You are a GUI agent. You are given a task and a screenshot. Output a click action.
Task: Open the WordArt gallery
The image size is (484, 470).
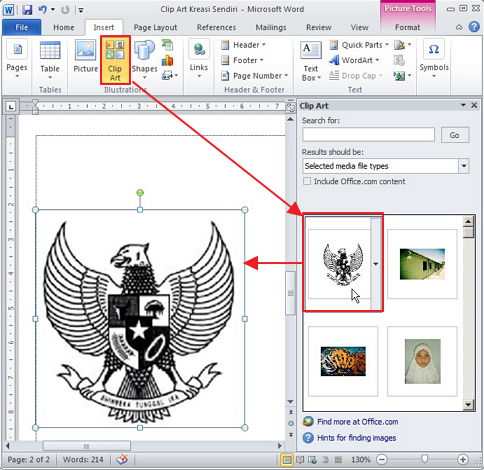(x=354, y=60)
